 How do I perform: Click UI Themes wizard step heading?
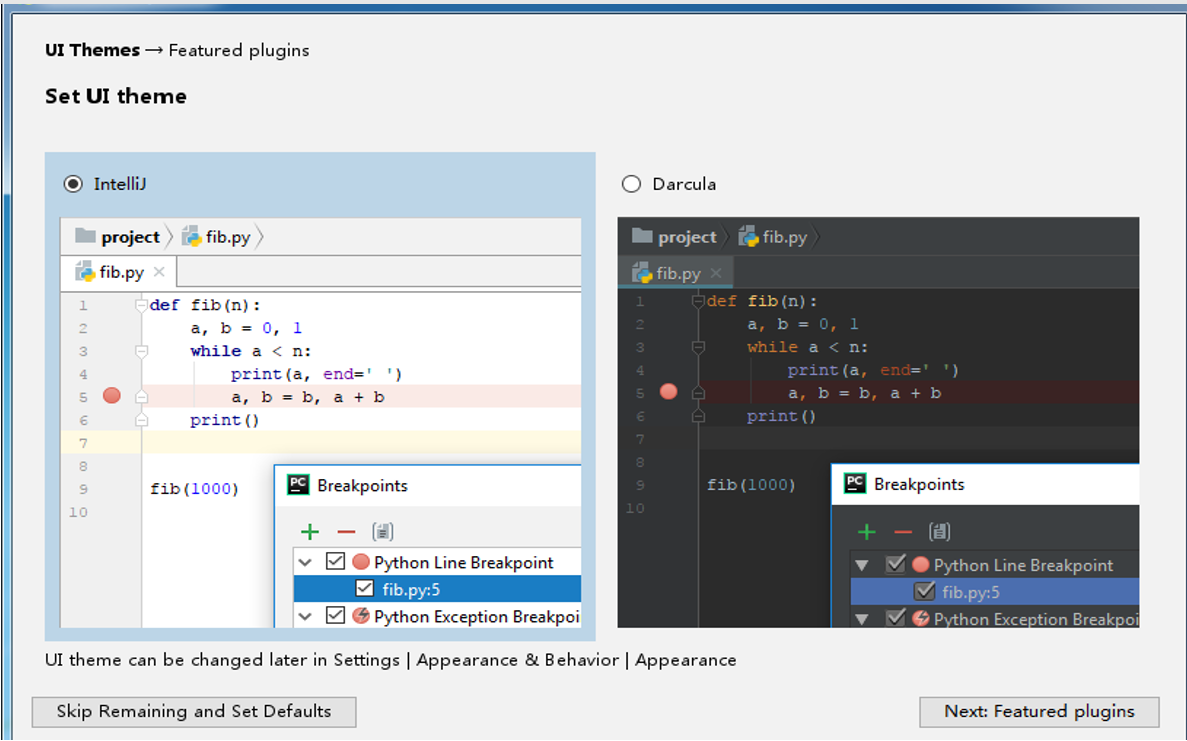92,50
